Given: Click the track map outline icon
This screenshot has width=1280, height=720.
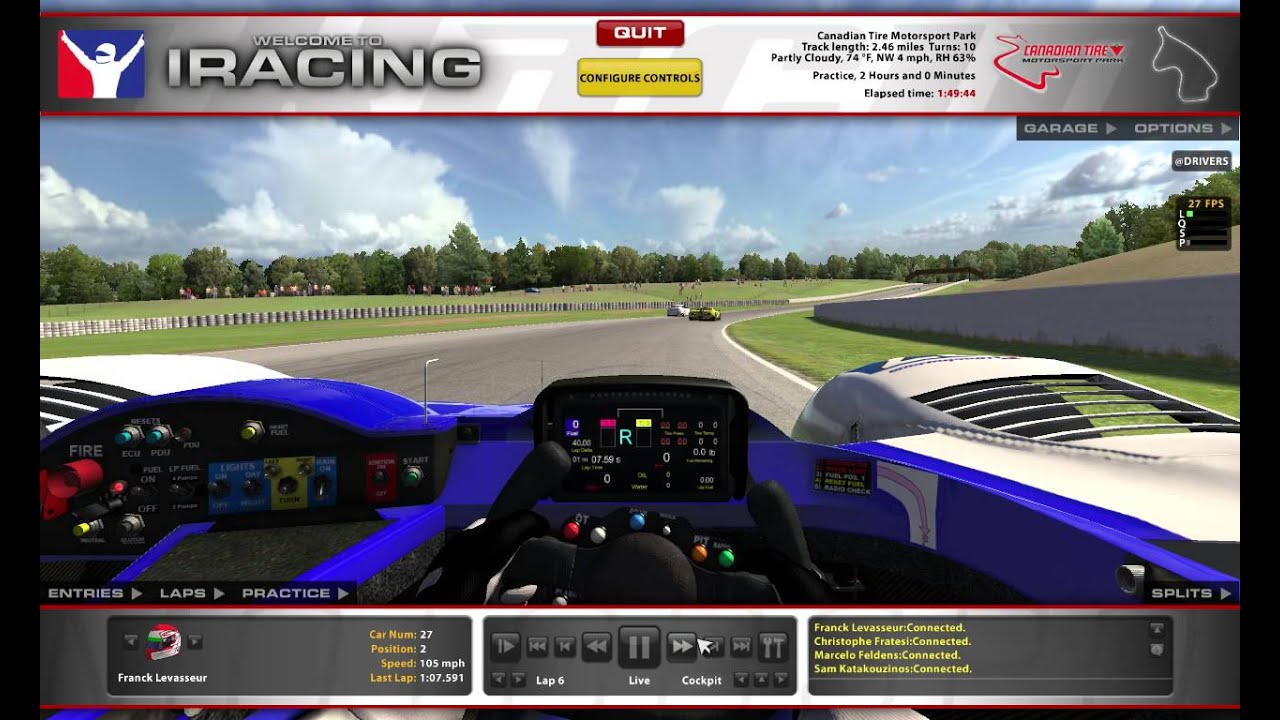Looking at the screenshot, I should (x=1185, y=64).
